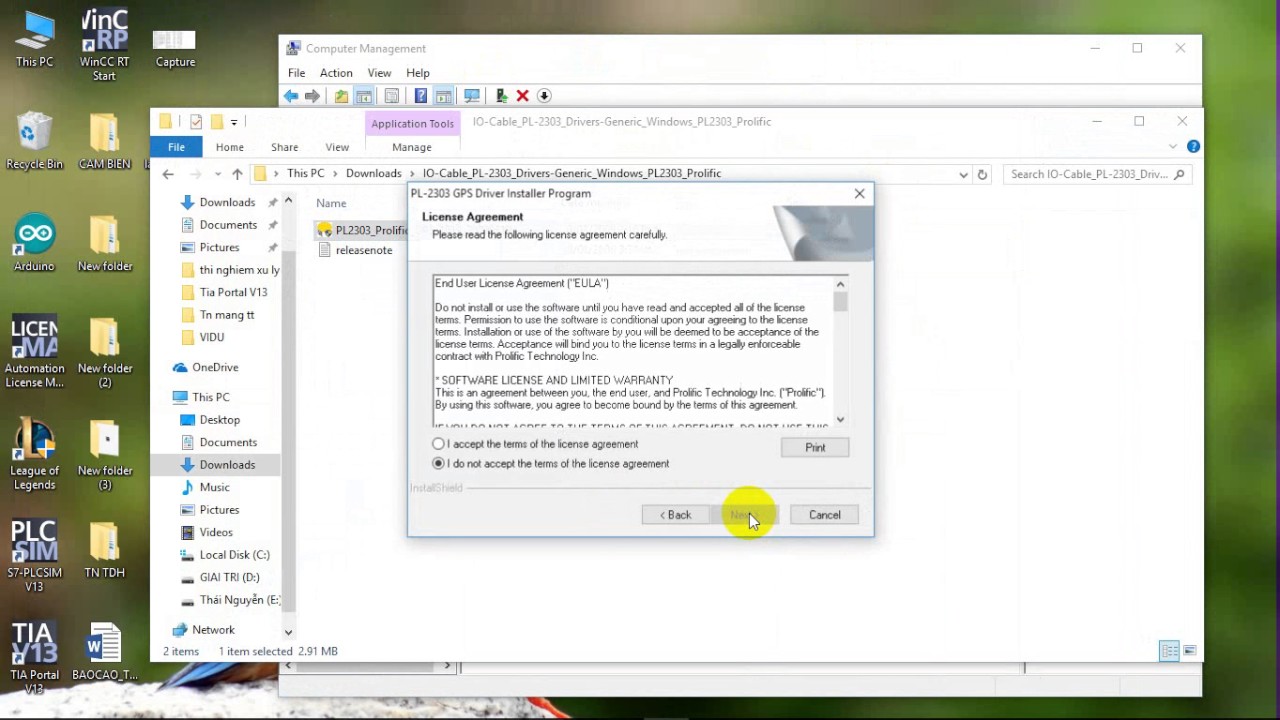
Task: Open Local Disk (C:) in the navigation pane
Action: 235,555
